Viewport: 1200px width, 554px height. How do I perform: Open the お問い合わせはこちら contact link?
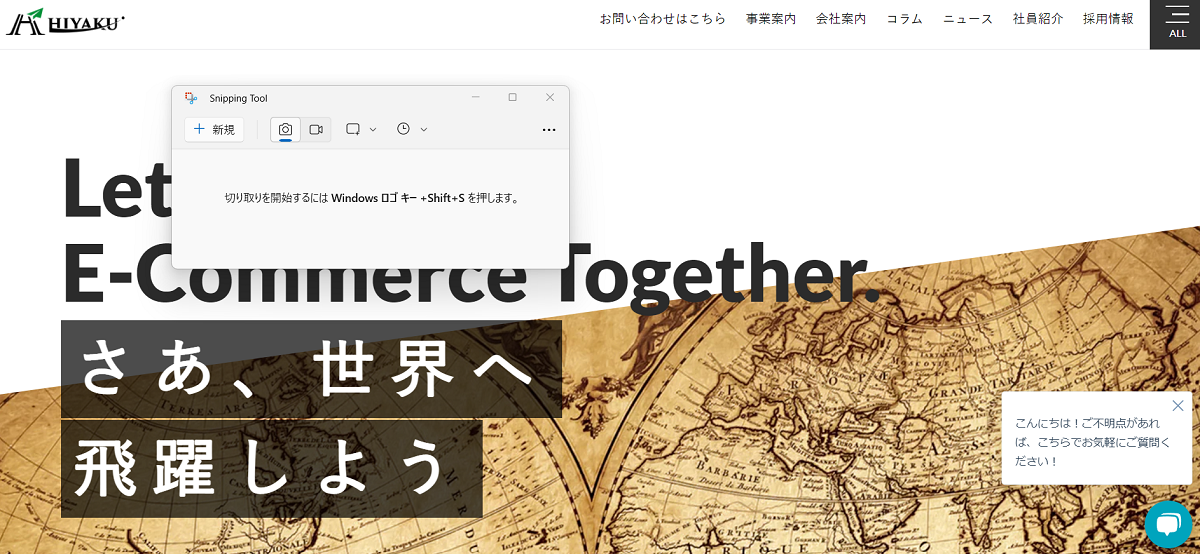click(x=662, y=19)
